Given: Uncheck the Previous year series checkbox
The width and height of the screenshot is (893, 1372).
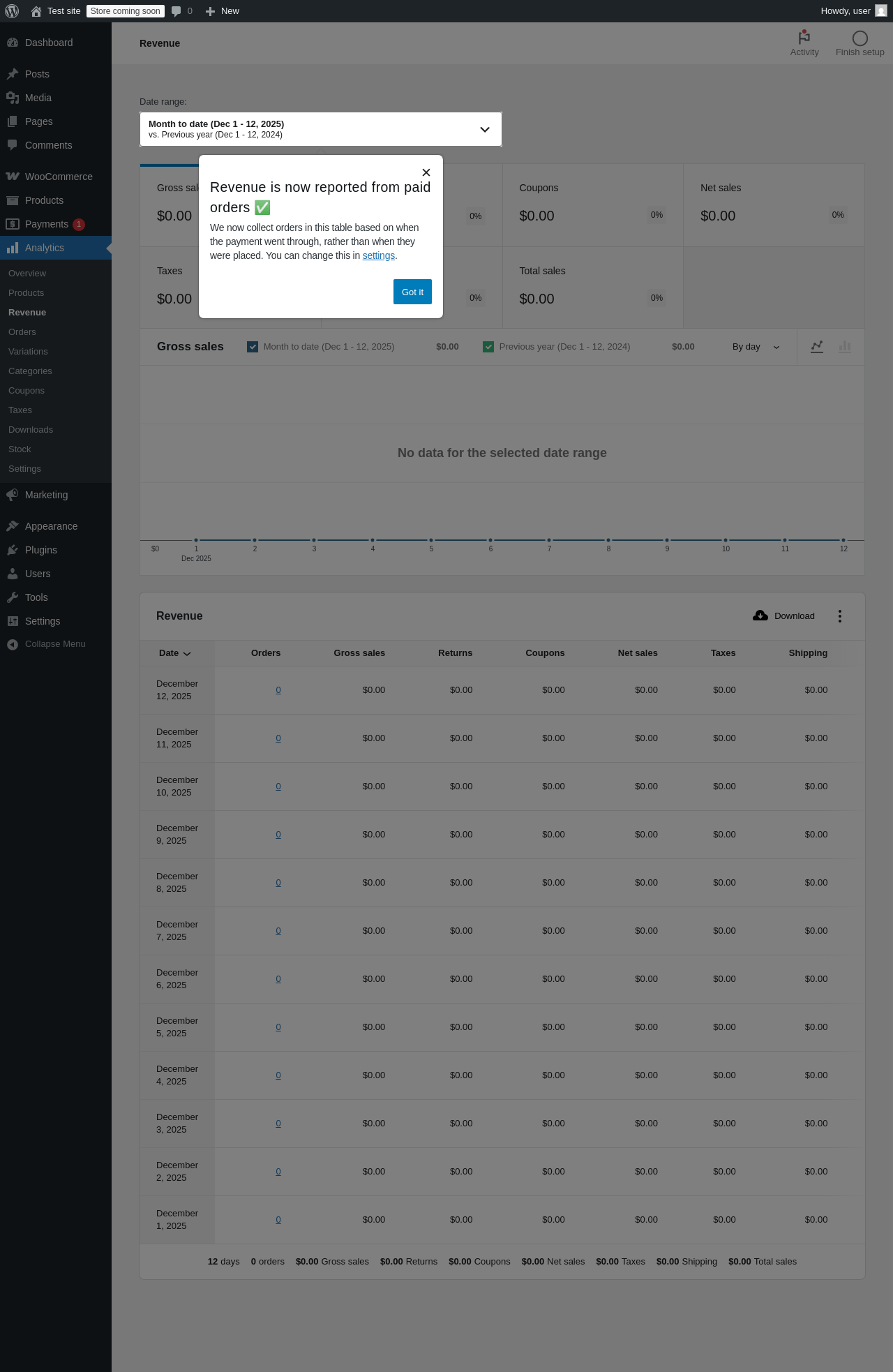Looking at the screenshot, I should 488,347.
